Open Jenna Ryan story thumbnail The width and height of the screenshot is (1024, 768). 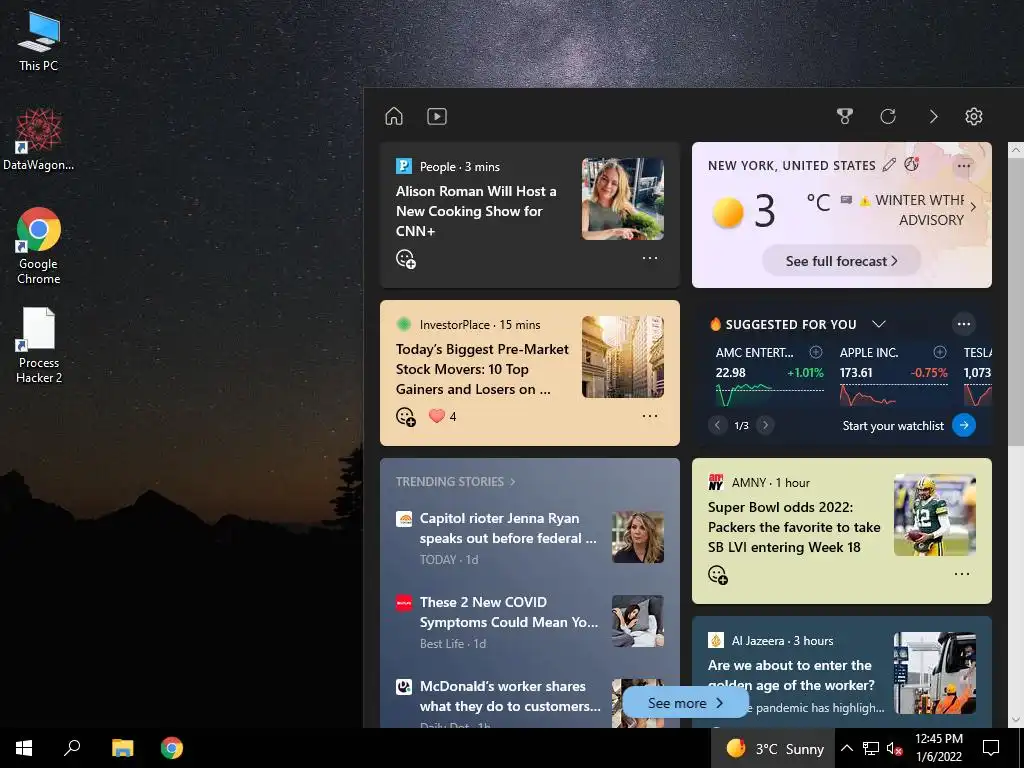pyautogui.click(x=637, y=537)
